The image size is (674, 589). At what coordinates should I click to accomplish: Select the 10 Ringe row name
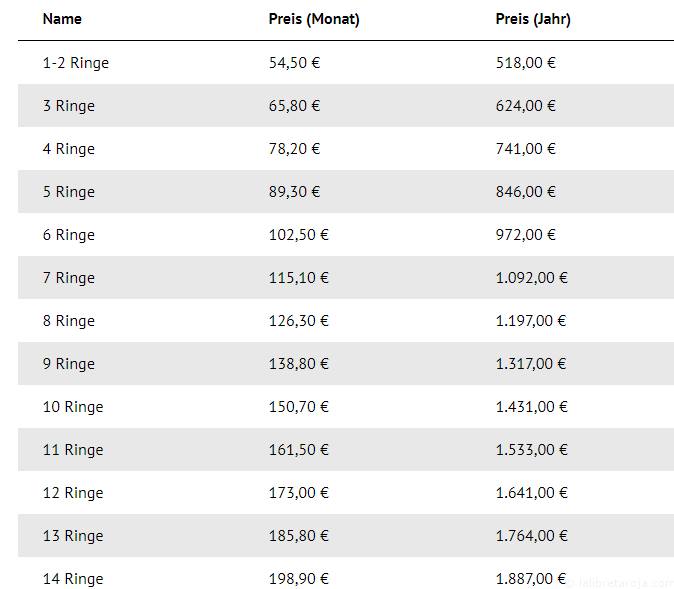point(73,407)
